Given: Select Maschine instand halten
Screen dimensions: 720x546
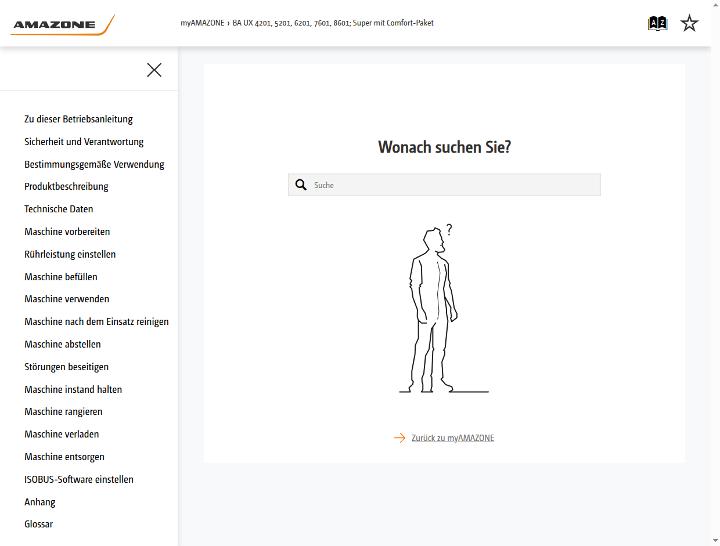Looking at the screenshot, I should (x=73, y=389).
